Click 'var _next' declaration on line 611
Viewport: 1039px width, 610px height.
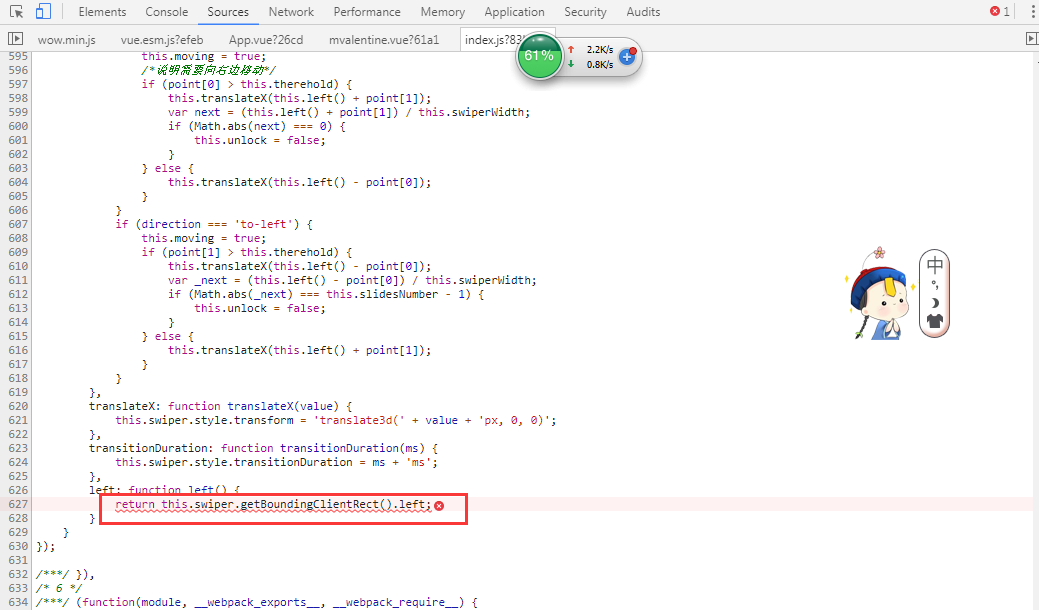click(x=197, y=280)
